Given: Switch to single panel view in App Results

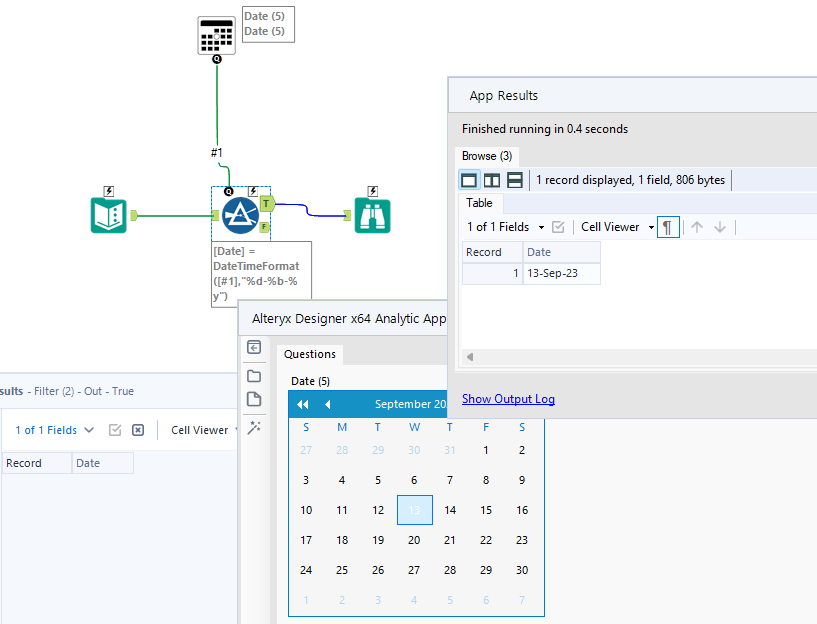Looking at the screenshot, I should point(469,180).
